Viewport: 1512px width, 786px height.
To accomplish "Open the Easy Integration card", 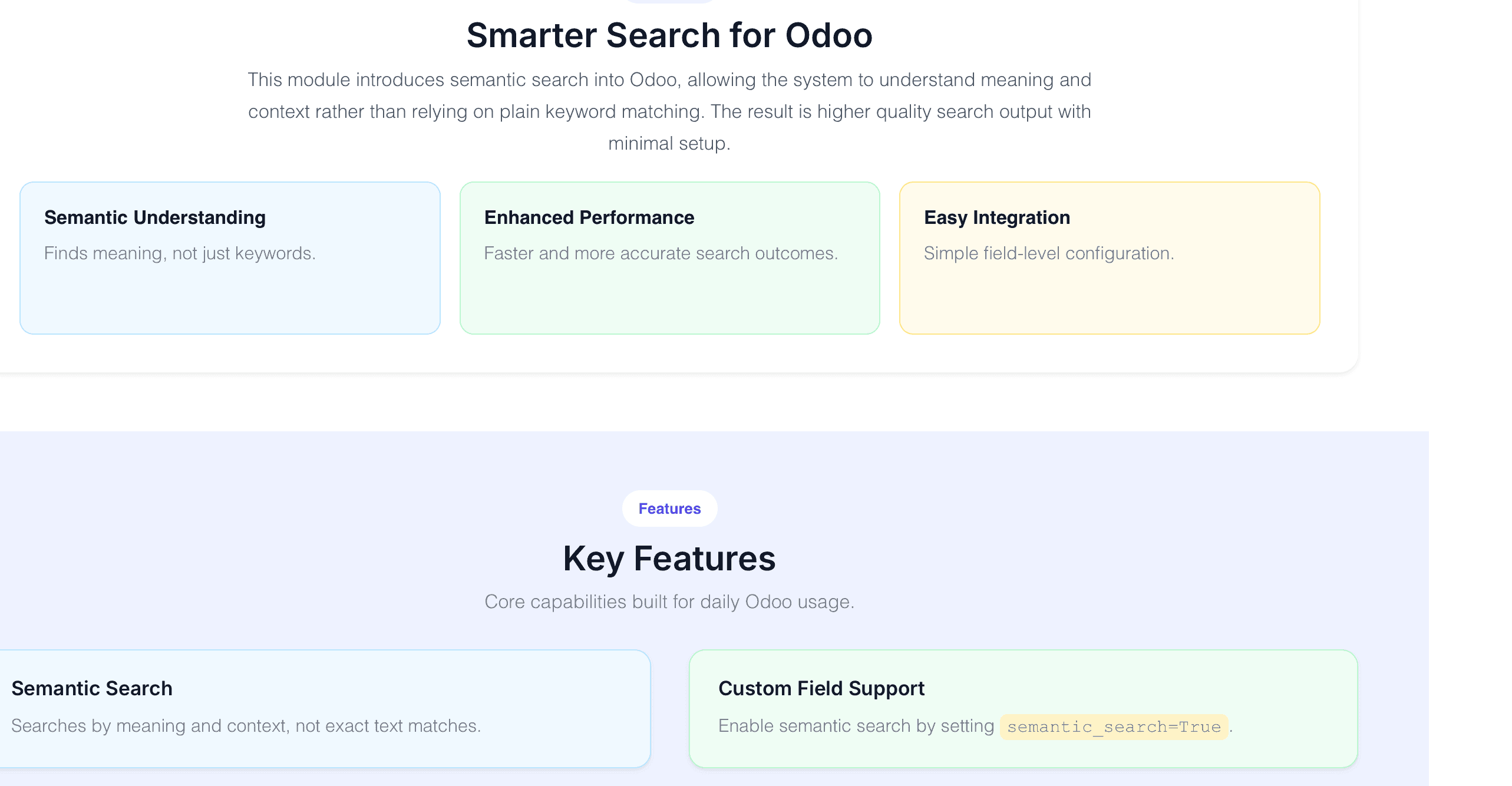I will [x=1110, y=258].
